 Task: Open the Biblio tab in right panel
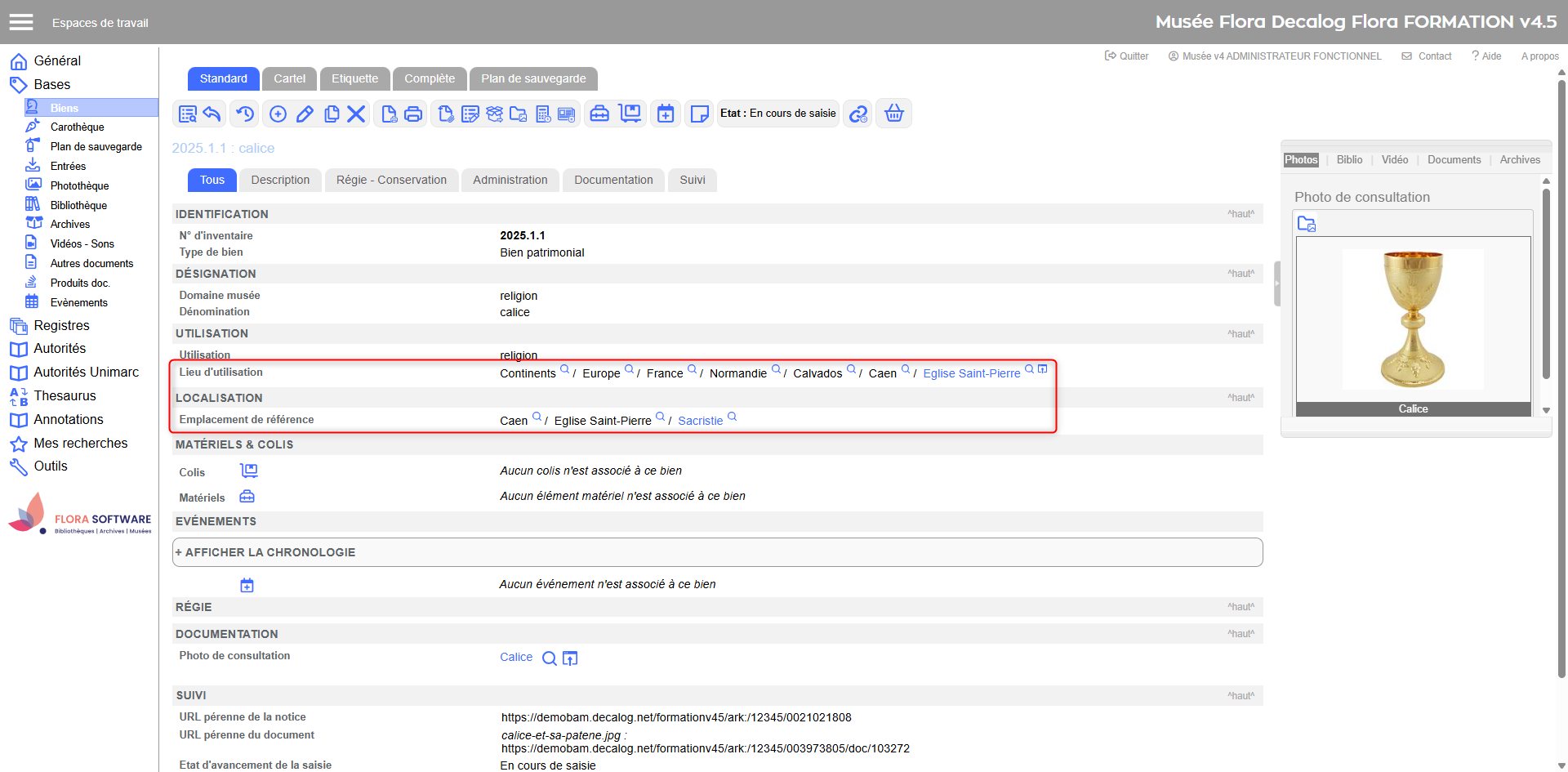(1349, 160)
